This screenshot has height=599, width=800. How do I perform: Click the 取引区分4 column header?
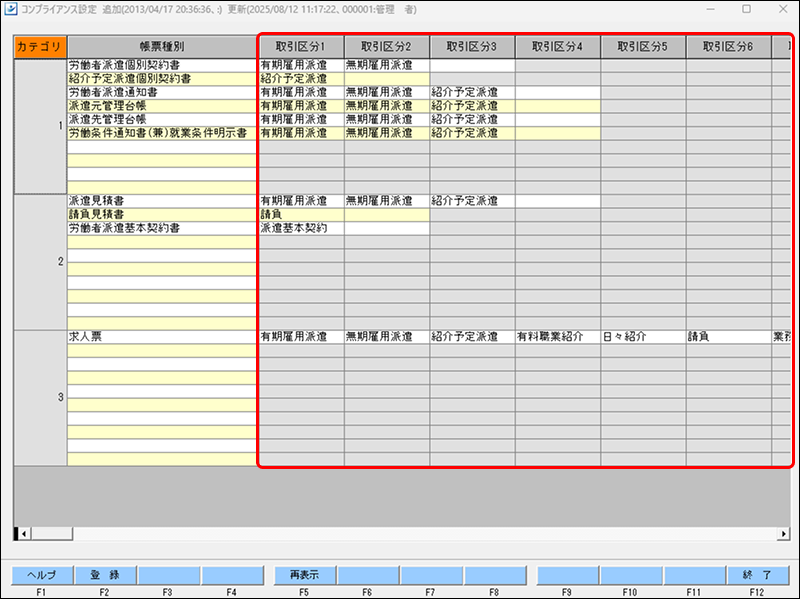[558, 47]
